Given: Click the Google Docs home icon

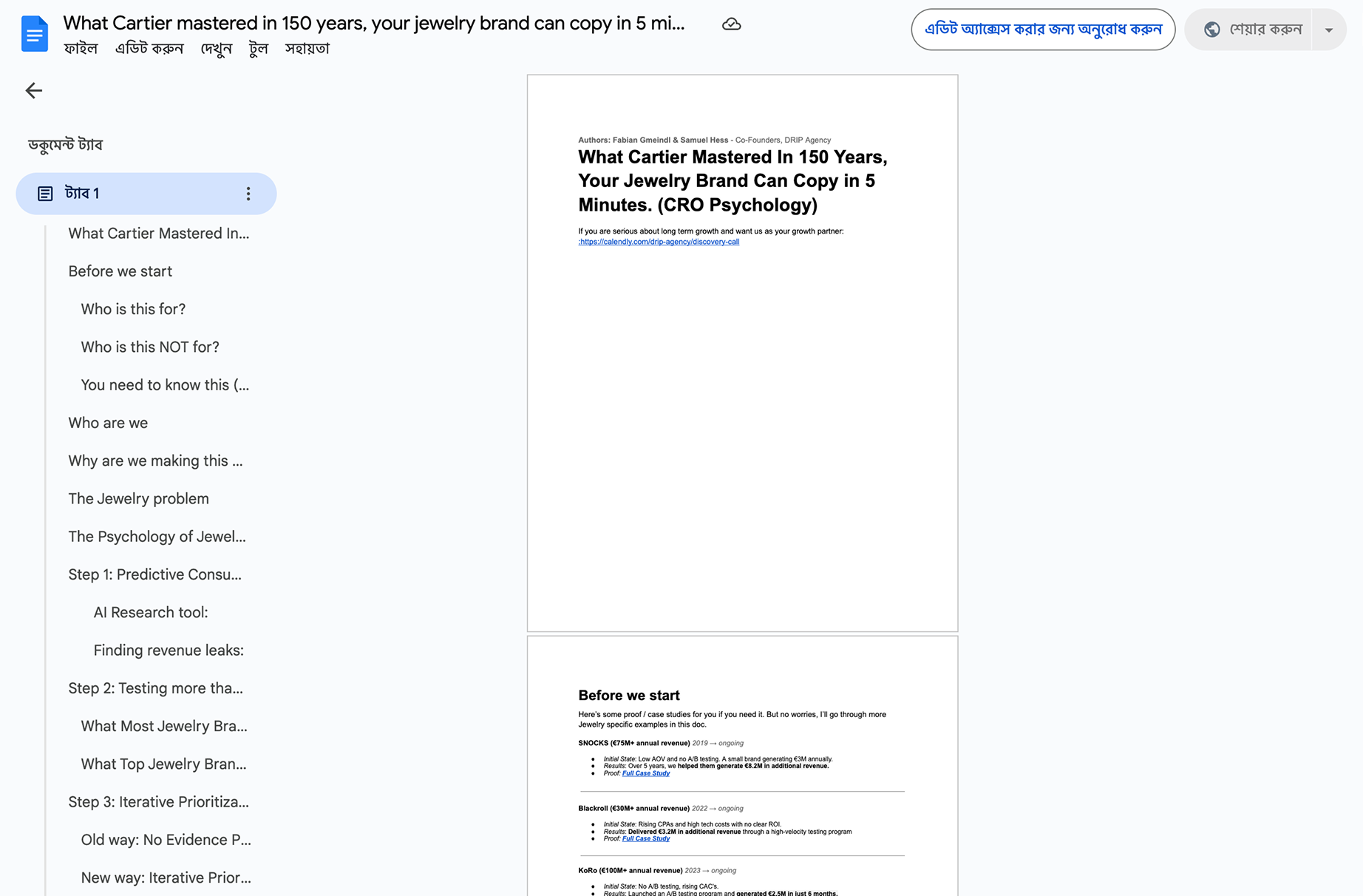Looking at the screenshot, I should coord(35,34).
